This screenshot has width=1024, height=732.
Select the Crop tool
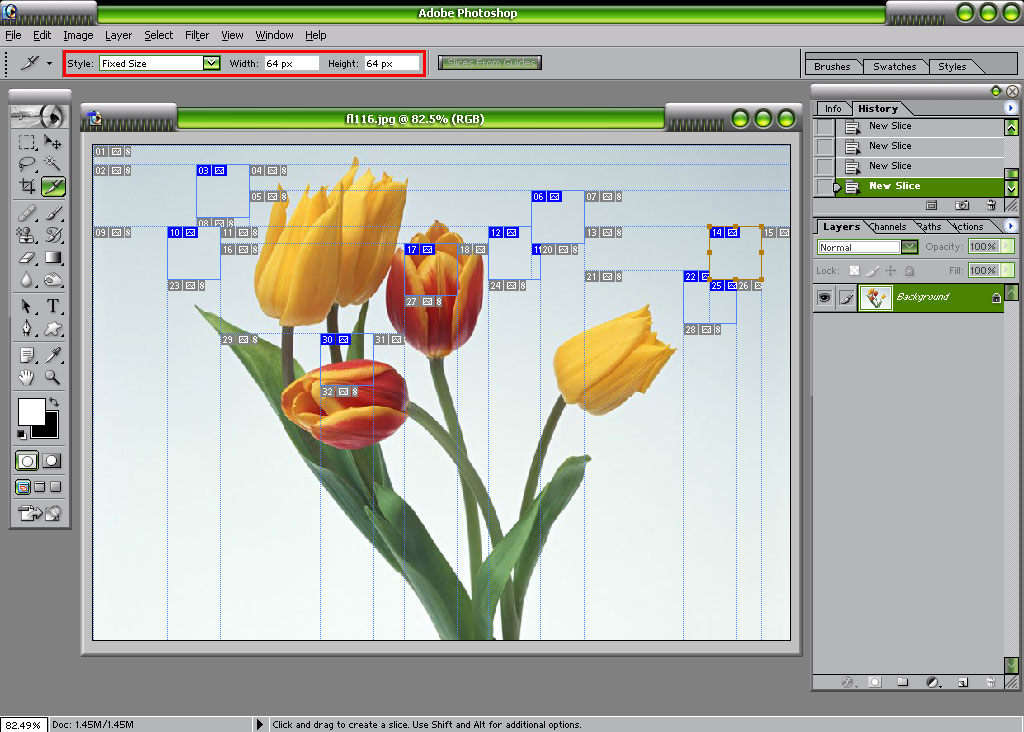coord(27,187)
